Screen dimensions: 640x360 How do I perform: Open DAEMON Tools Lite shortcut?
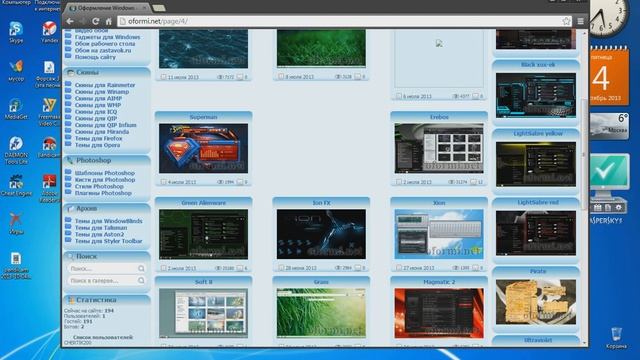tap(16, 150)
